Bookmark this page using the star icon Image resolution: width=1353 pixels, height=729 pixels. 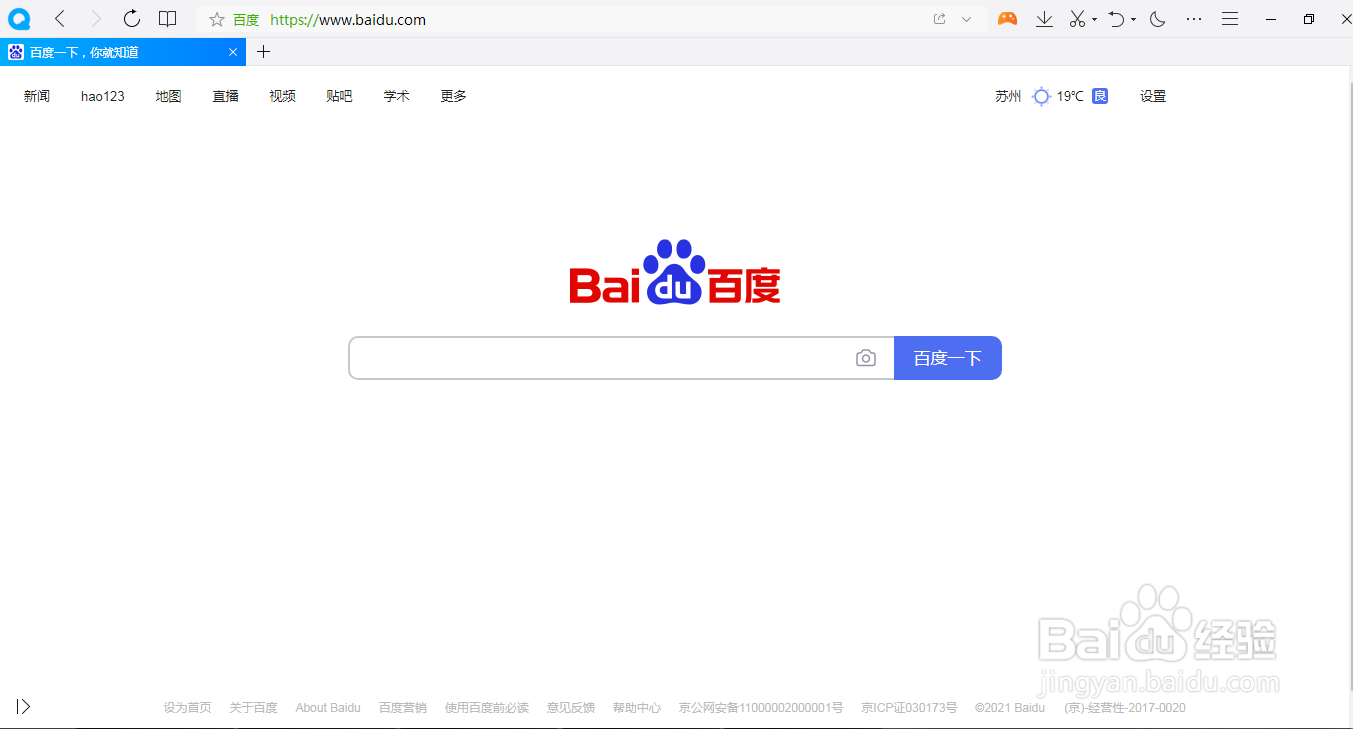216,19
